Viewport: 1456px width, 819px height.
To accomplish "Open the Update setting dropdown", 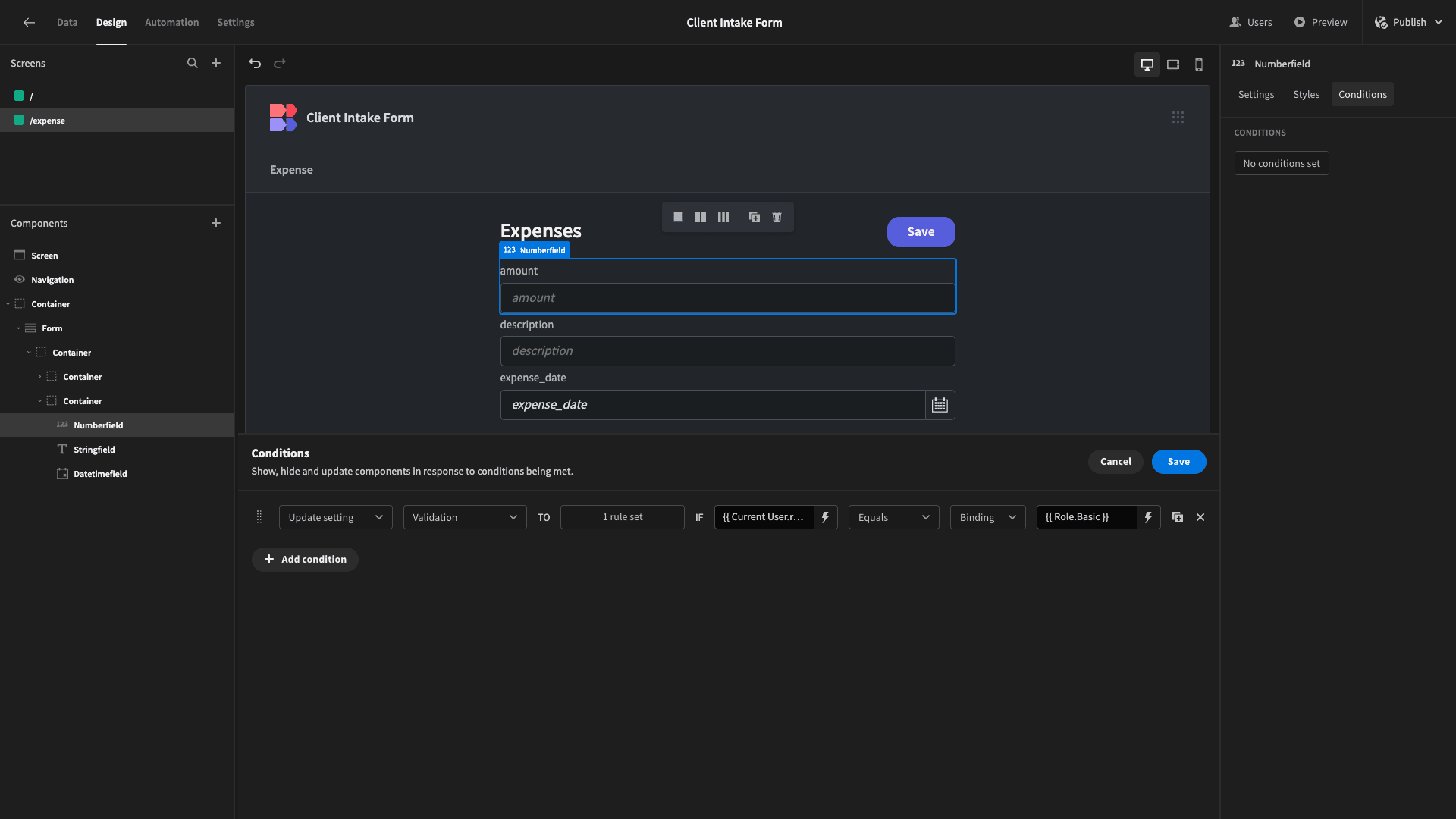I will (x=335, y=517).
